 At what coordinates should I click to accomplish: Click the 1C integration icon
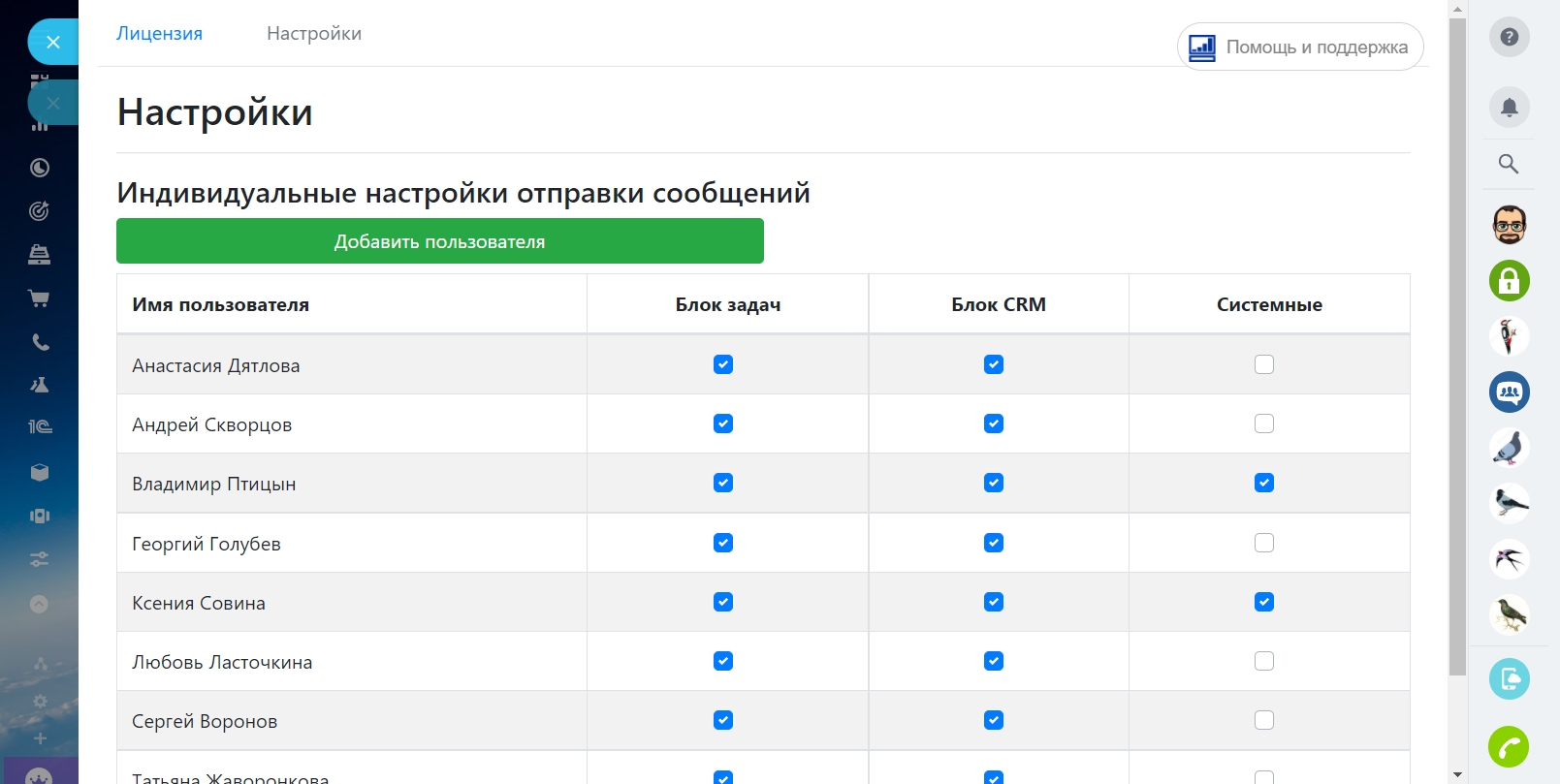(x=40, y=426)
